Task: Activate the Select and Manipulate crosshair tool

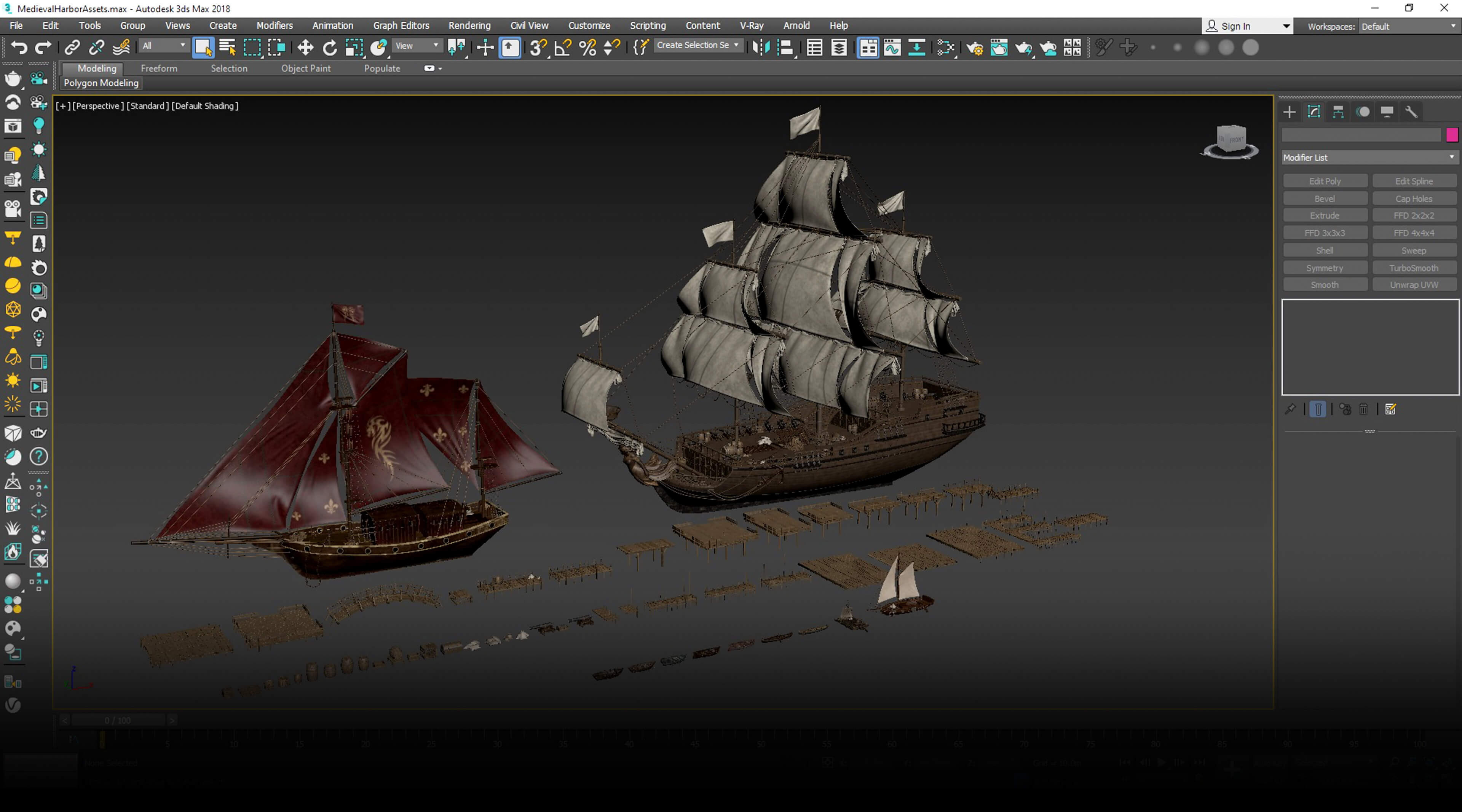Action: coord(485,47)
